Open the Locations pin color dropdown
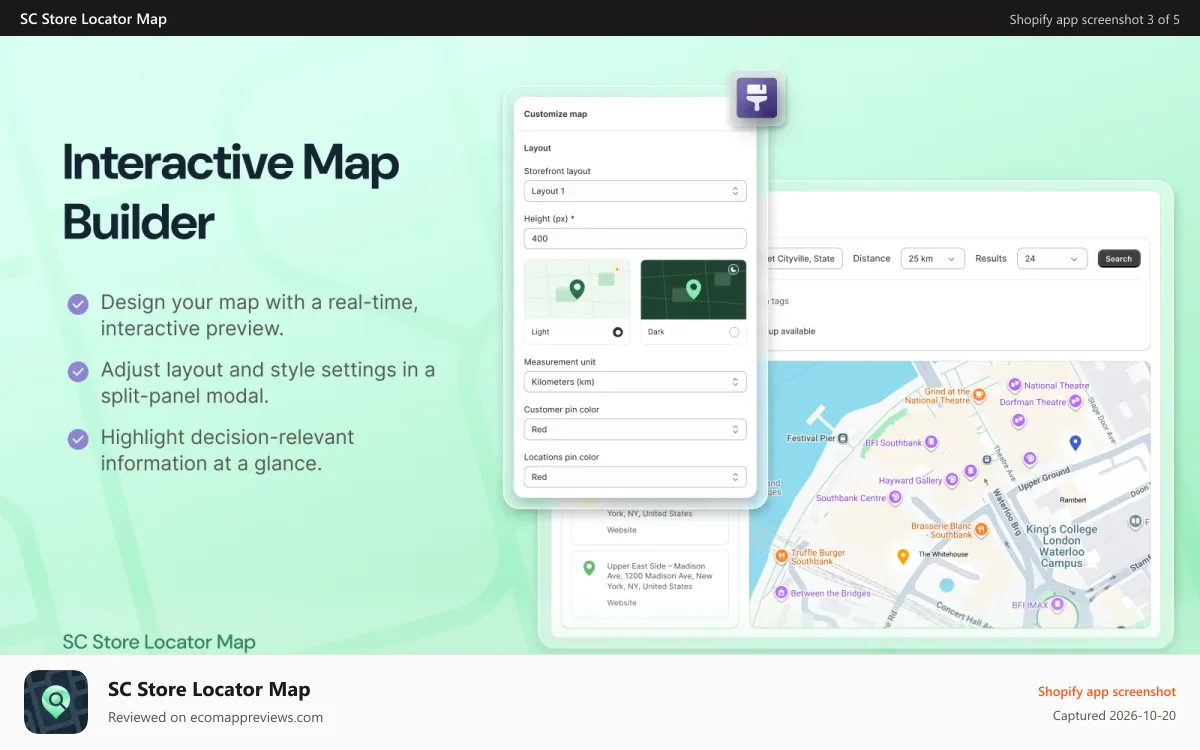Image resolution: width=1200 pixels, height=750 pixels. (x=635, y=477)
